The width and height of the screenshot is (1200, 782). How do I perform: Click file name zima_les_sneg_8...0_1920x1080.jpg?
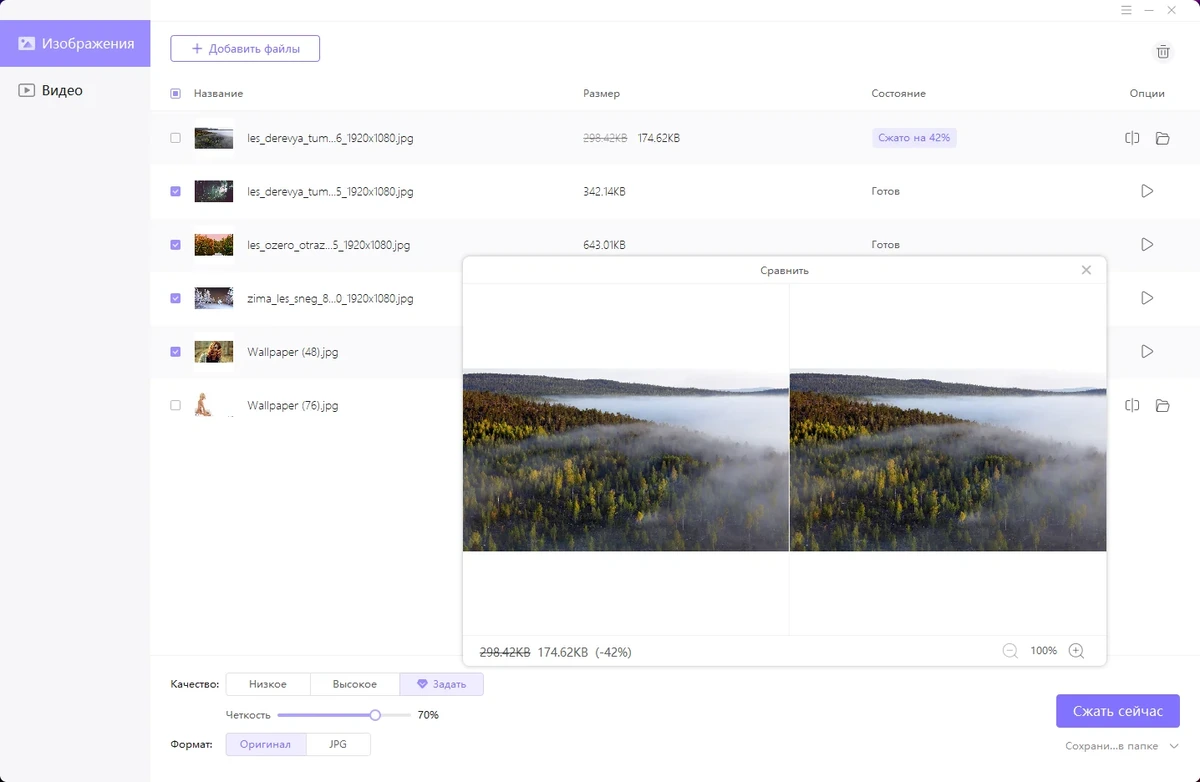pos(330,298)
